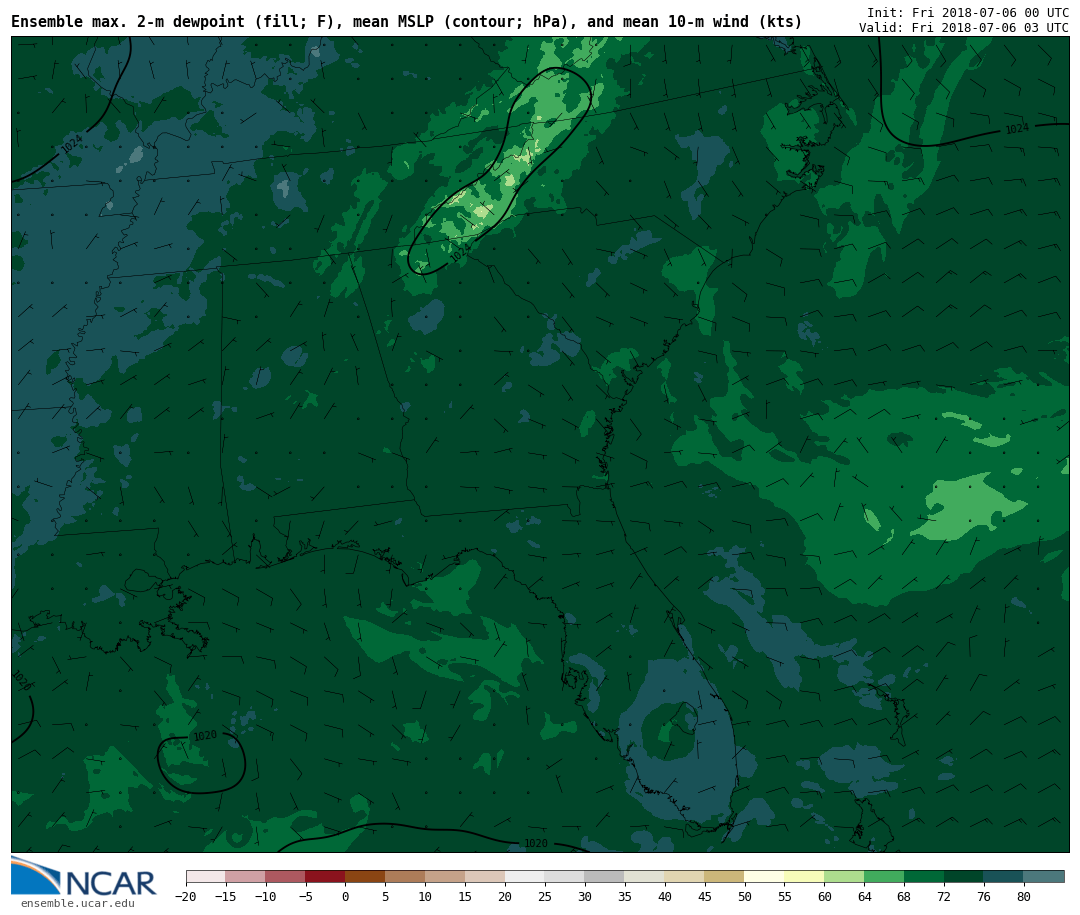The image size is (1080, 915).
Task: Click the 50 colorbar tick label
Action: pos(745,896)
